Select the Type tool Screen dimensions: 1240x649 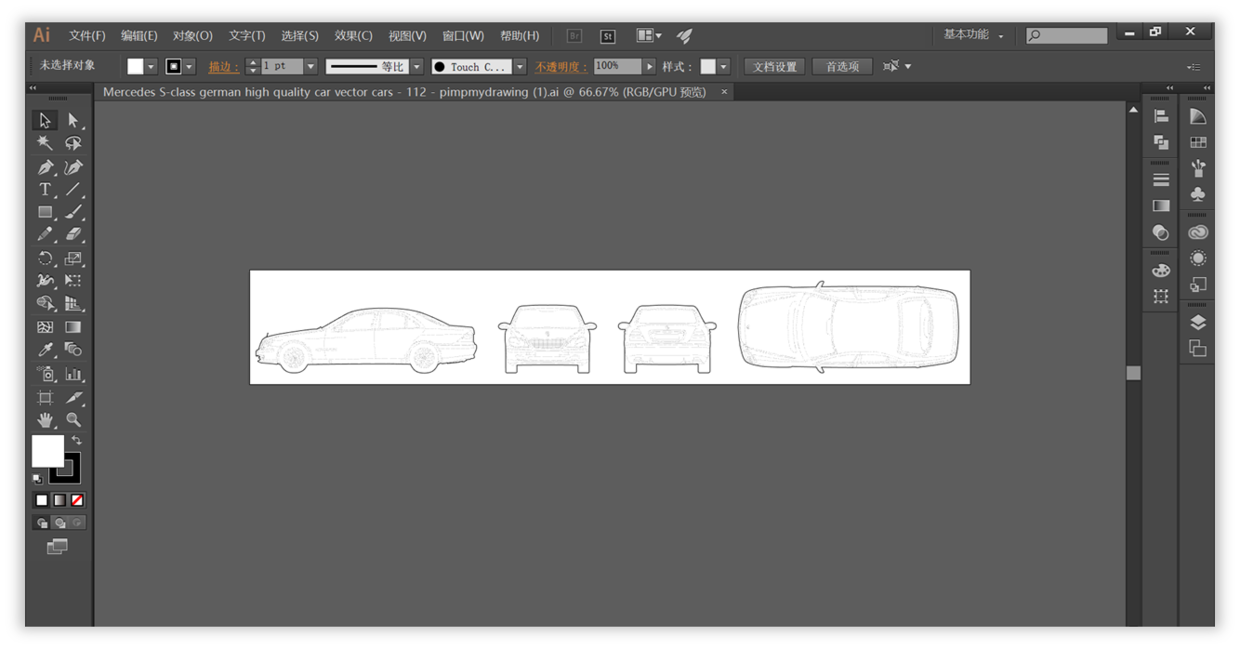pos(45,190)
